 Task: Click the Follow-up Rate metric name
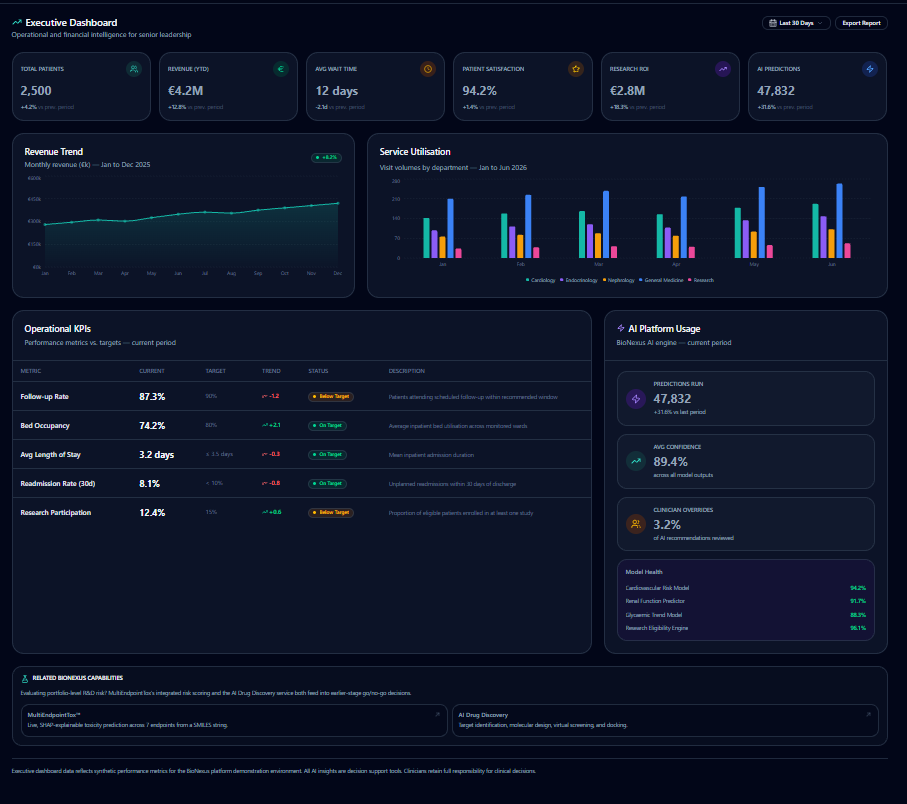pyautogui.click(x=45, y=397)
